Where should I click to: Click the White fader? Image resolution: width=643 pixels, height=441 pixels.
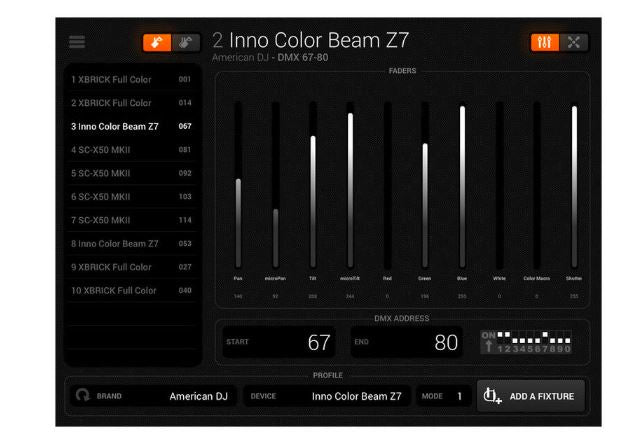[499, 185]
